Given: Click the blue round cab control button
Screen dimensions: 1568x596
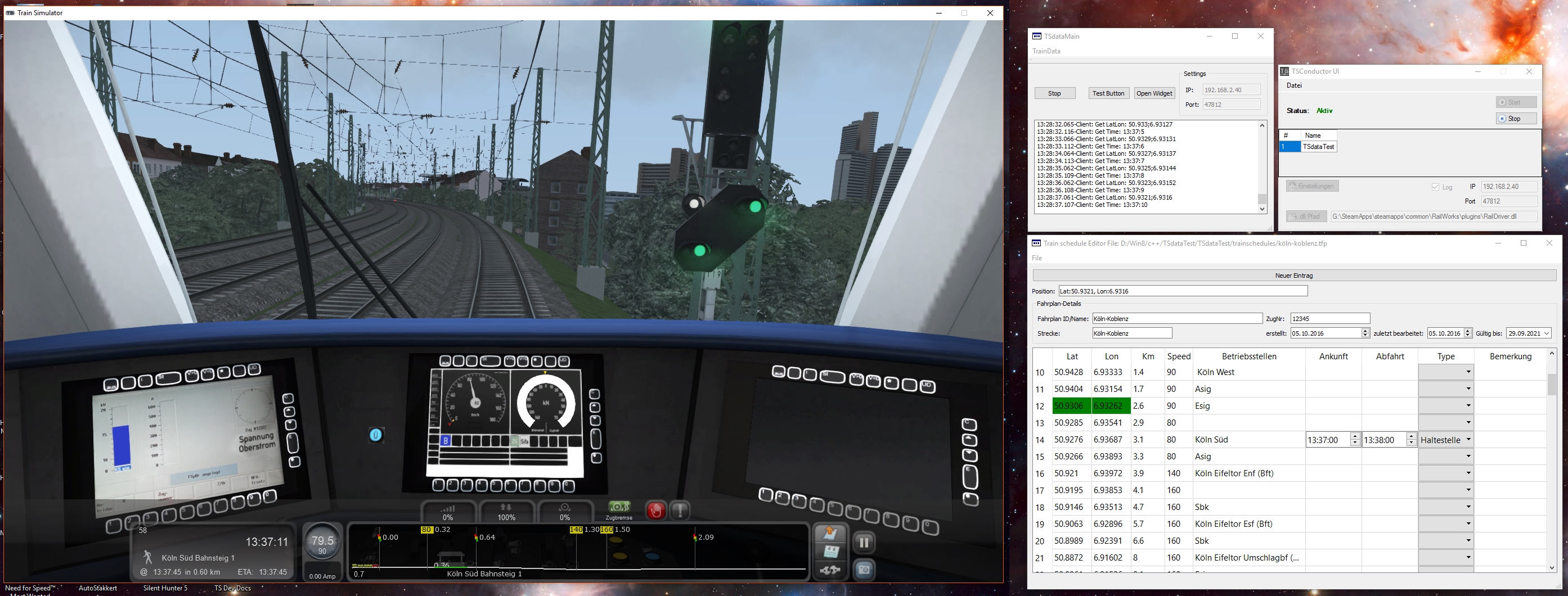Looking at the screenshot, I should (376, 435).
